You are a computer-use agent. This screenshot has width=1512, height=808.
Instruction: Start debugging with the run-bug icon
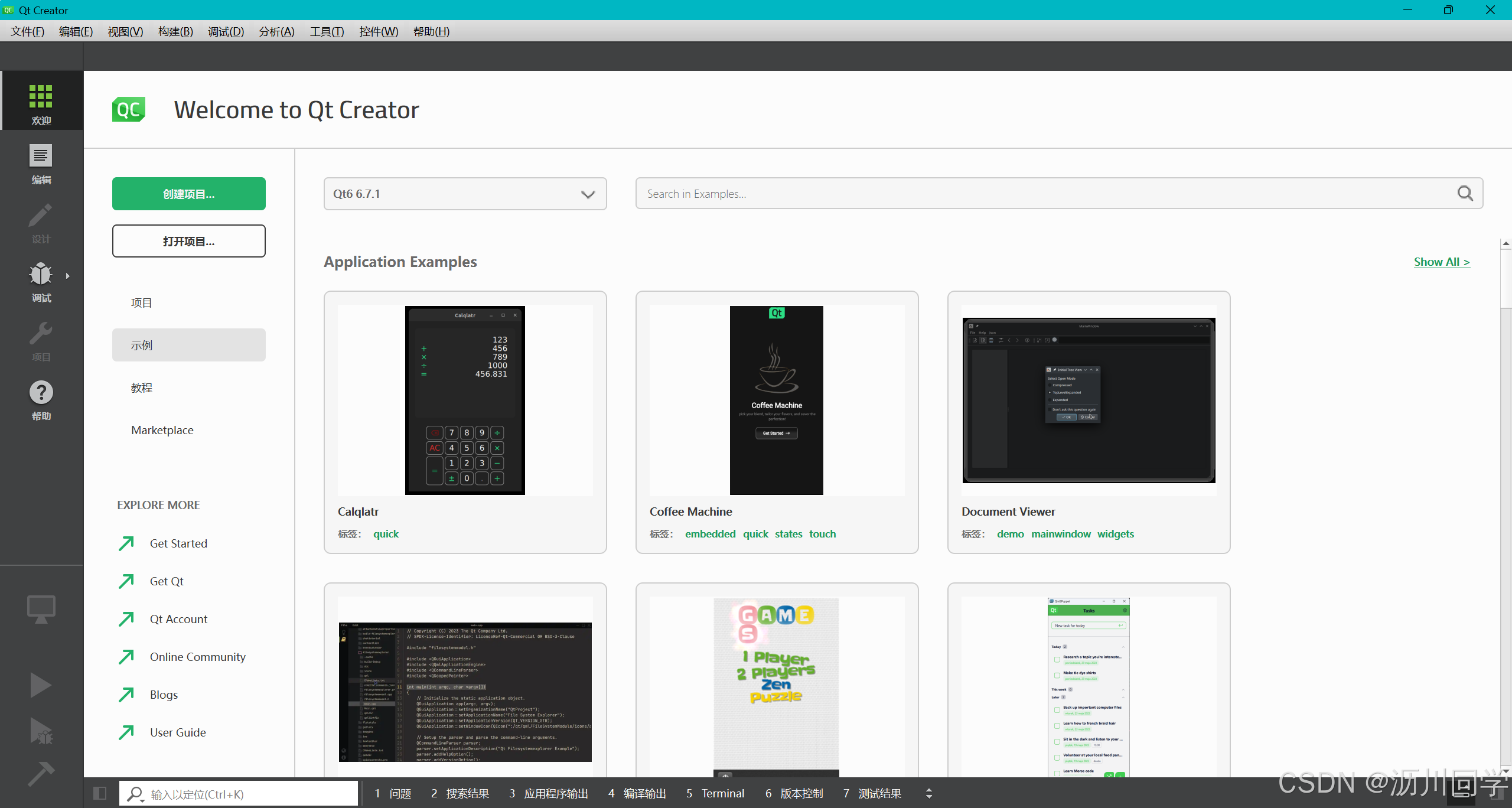tap(41, 731)
